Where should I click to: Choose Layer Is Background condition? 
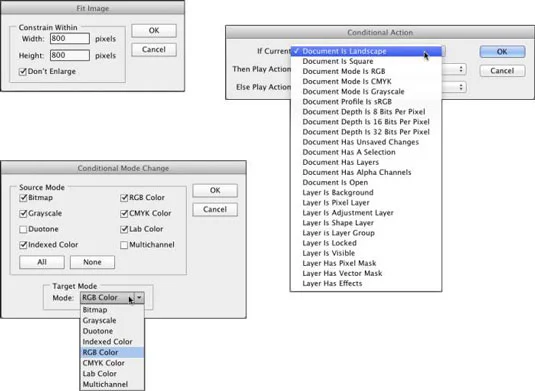click(x=366, y=192)
